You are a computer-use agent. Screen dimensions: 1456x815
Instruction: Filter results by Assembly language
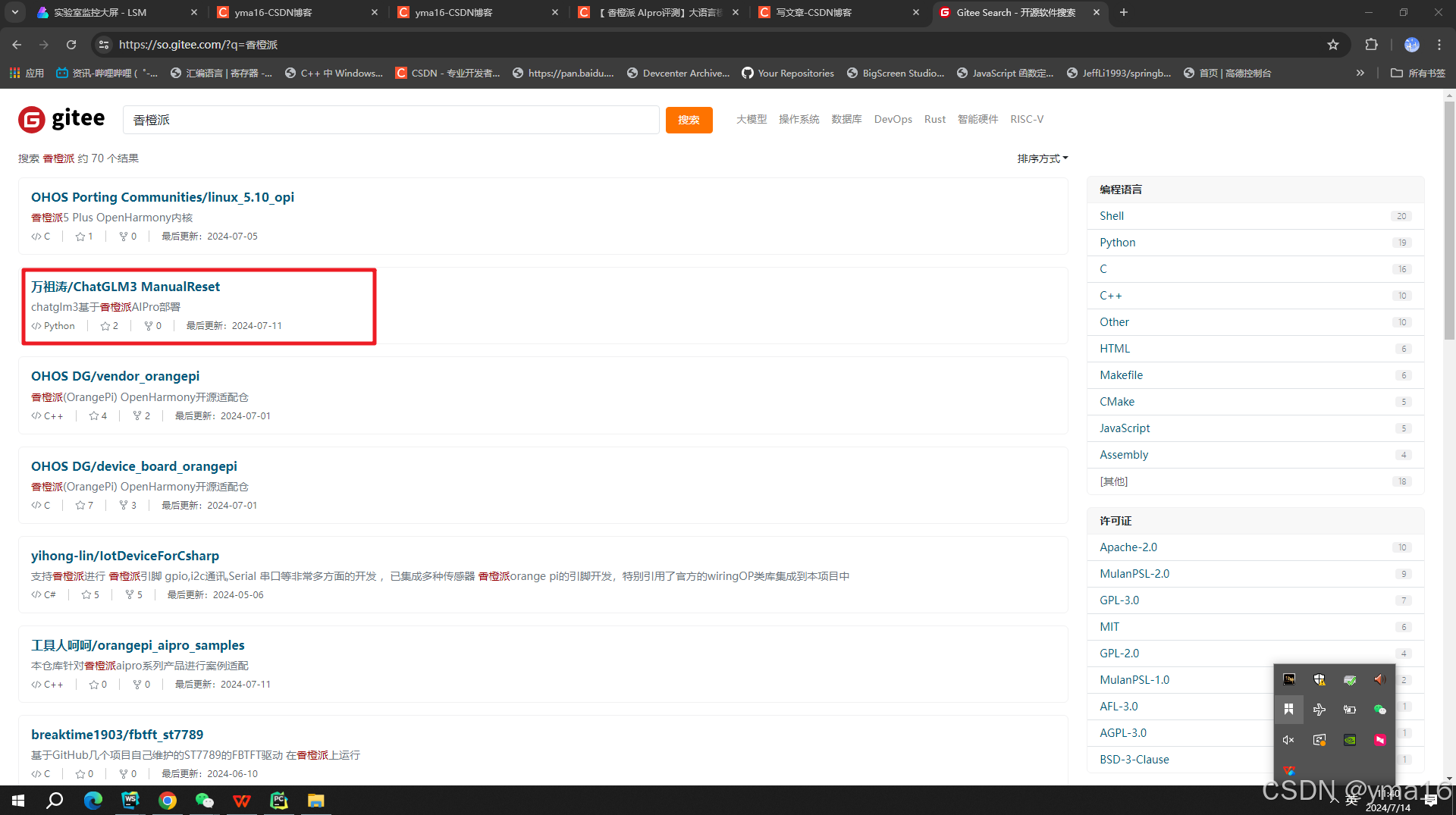[x=1255, y=455]
